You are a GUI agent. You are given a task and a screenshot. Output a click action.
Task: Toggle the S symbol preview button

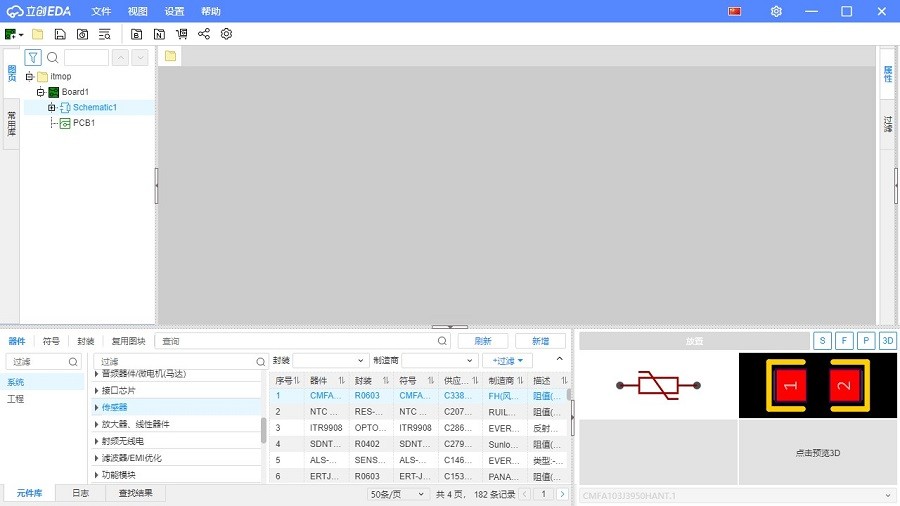[822, 341]
